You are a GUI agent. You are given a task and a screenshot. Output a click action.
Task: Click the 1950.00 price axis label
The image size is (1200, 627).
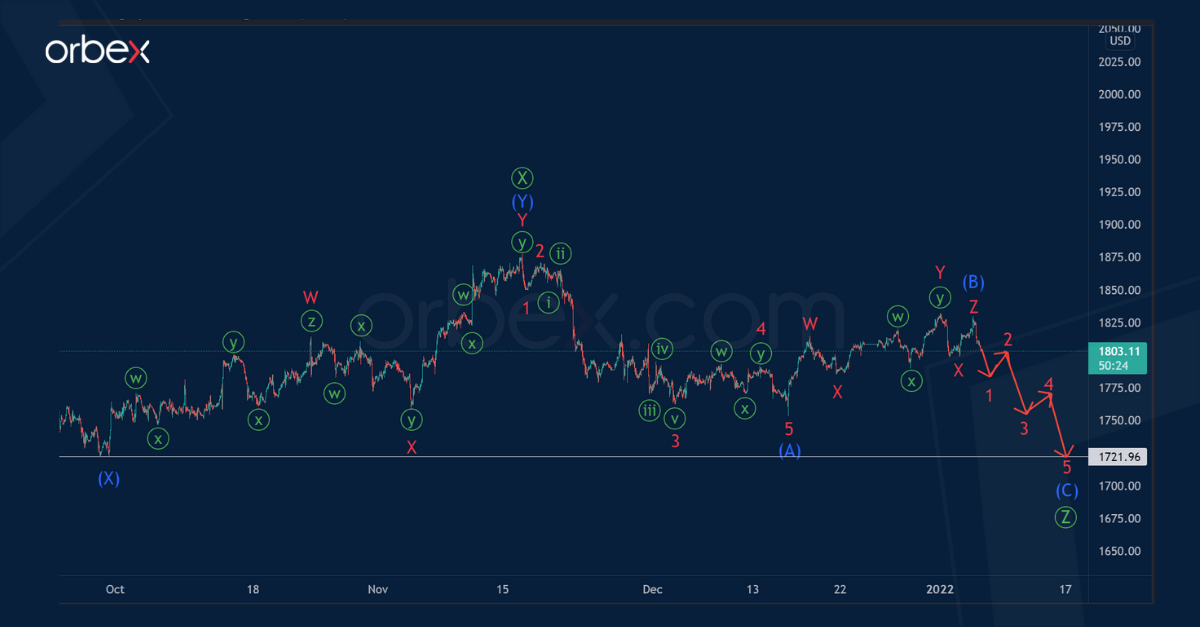pyautogui.click(x=1120, y=160)
